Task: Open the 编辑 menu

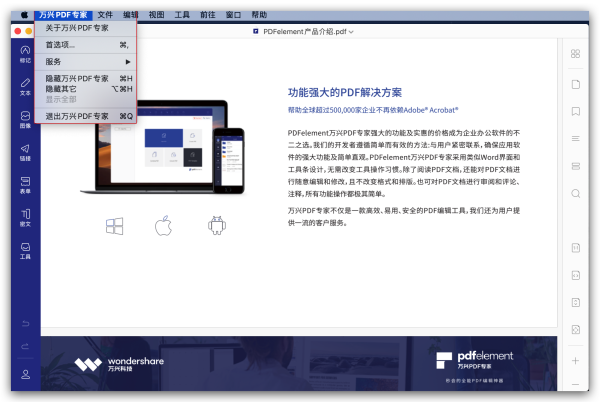Action: pyautogui.click(x=130, y=15)
